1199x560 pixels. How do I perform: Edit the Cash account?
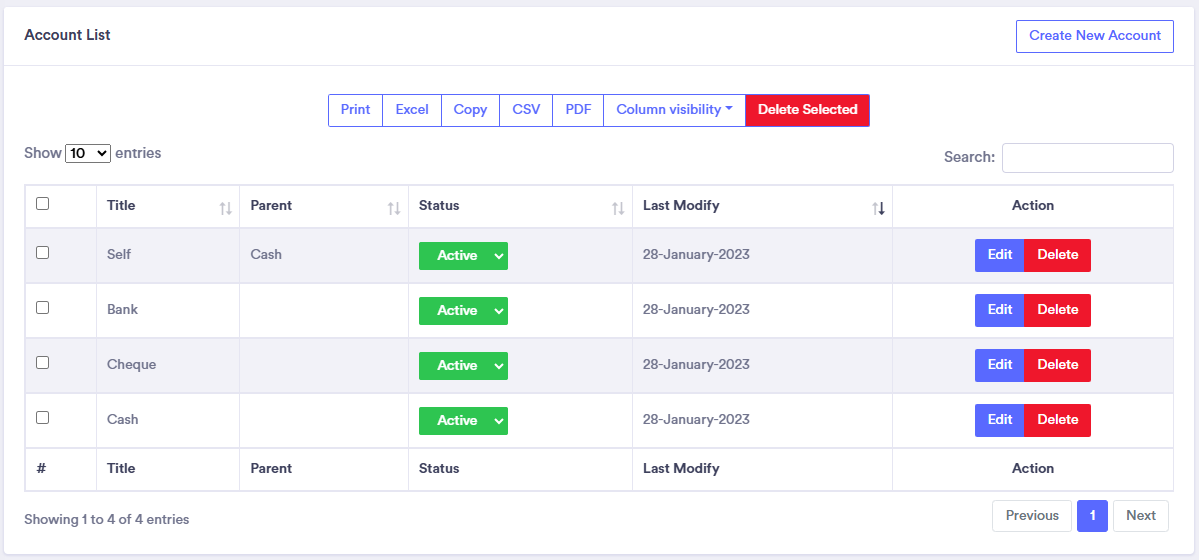tap(999, 420)
